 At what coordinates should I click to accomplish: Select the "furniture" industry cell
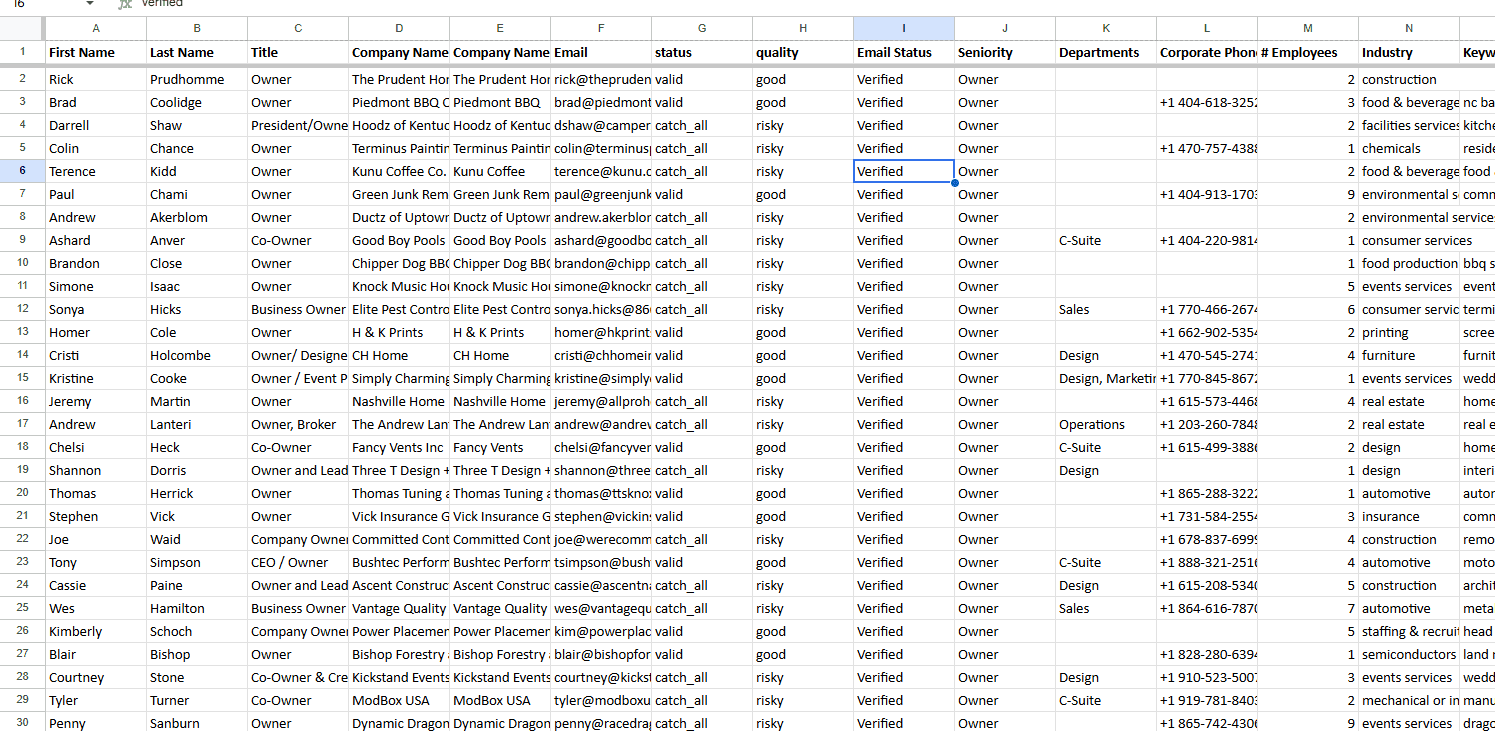(1409, 355)
